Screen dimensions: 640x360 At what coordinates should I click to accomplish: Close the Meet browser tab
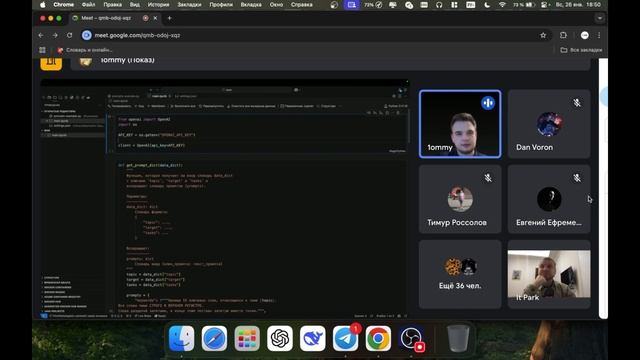tap(156, 18)
